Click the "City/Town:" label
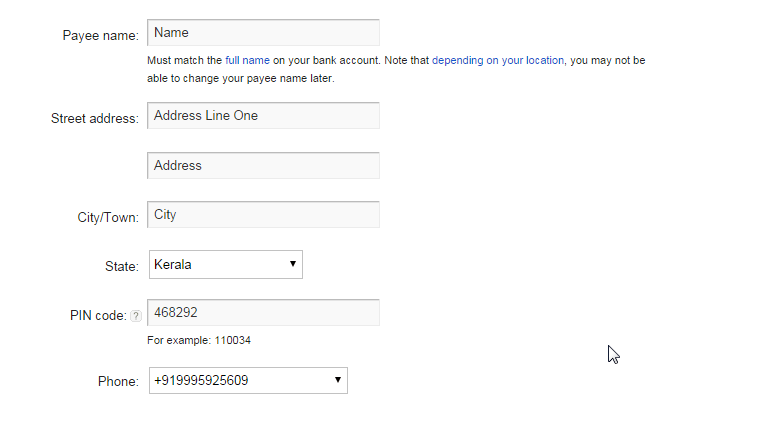The width and height of the screenshot is (759, 426). click(x=108, y=218)
